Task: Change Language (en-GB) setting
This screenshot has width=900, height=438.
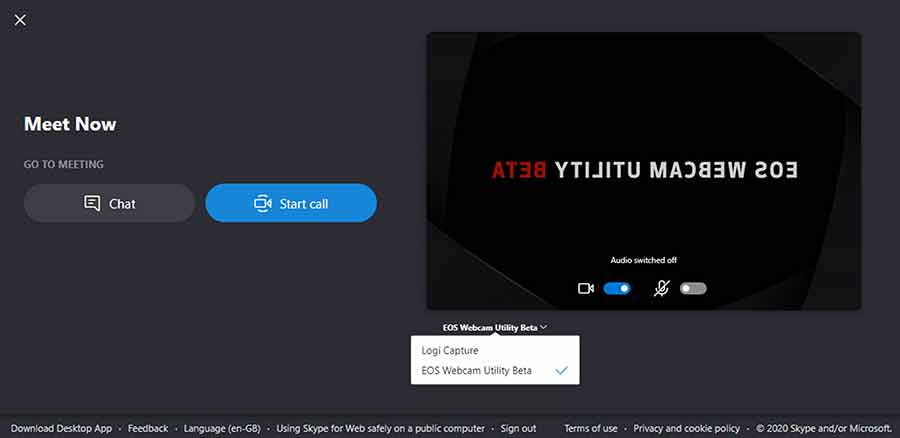Action: tap(222, 428)
